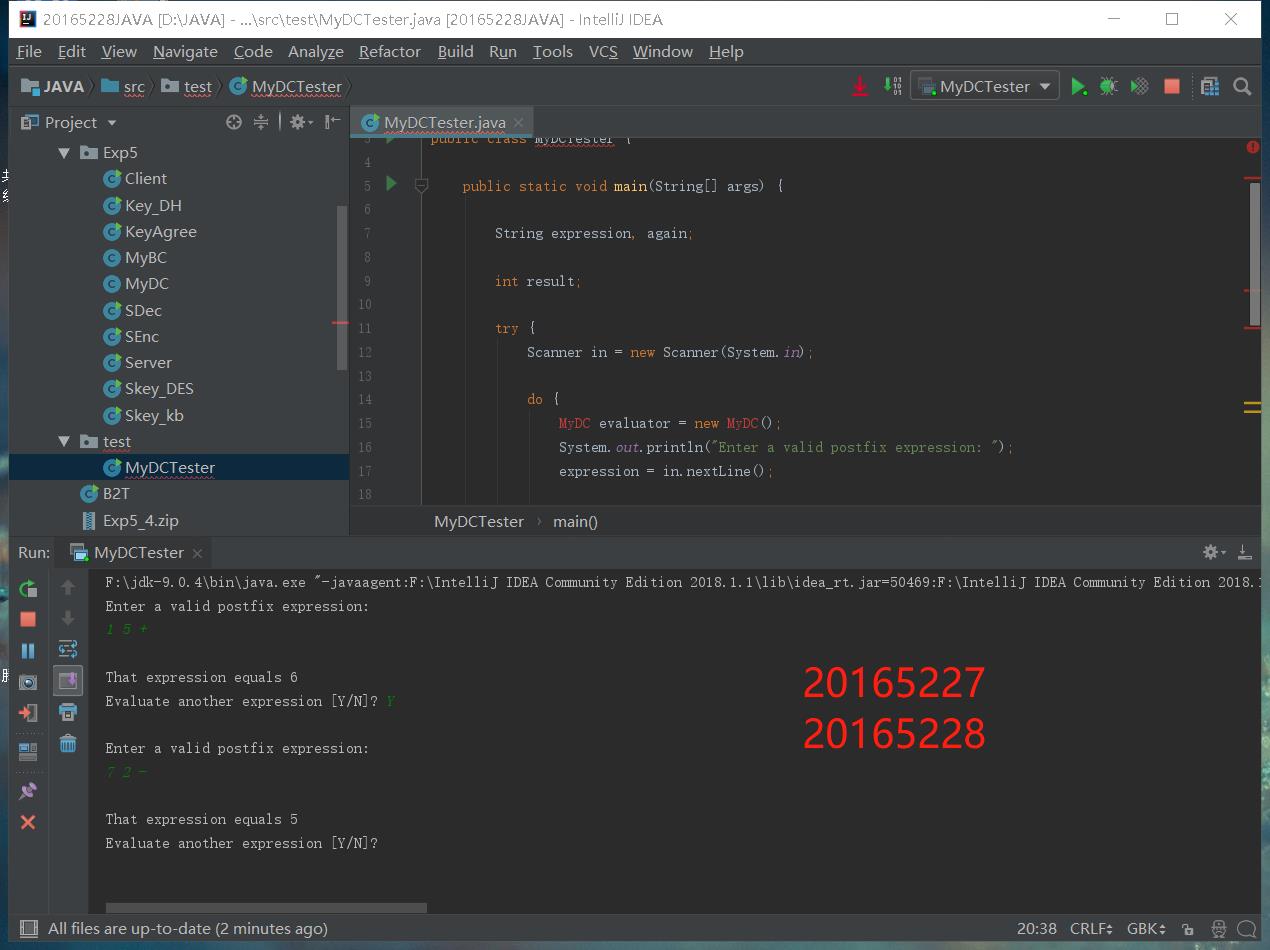1270x950 pixels.
Task: Select Server class in project tree
Action: [148, 362]
